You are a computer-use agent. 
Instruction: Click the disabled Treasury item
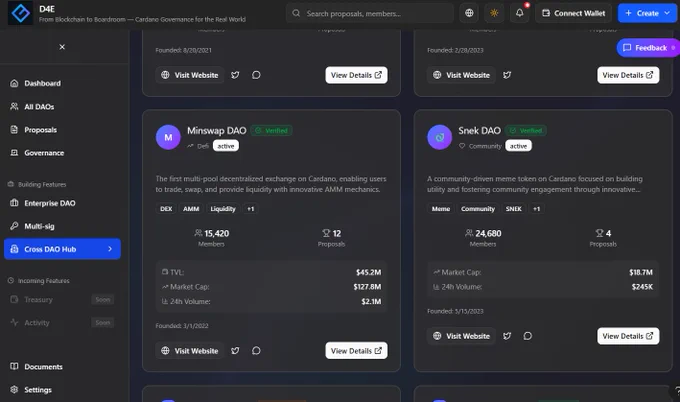click(x=62, y=300)
